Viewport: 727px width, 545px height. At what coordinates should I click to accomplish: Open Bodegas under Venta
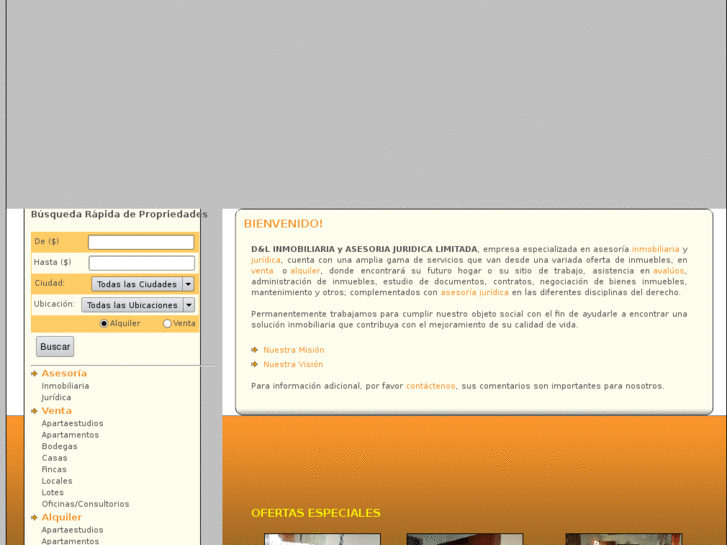click(59, 447)
